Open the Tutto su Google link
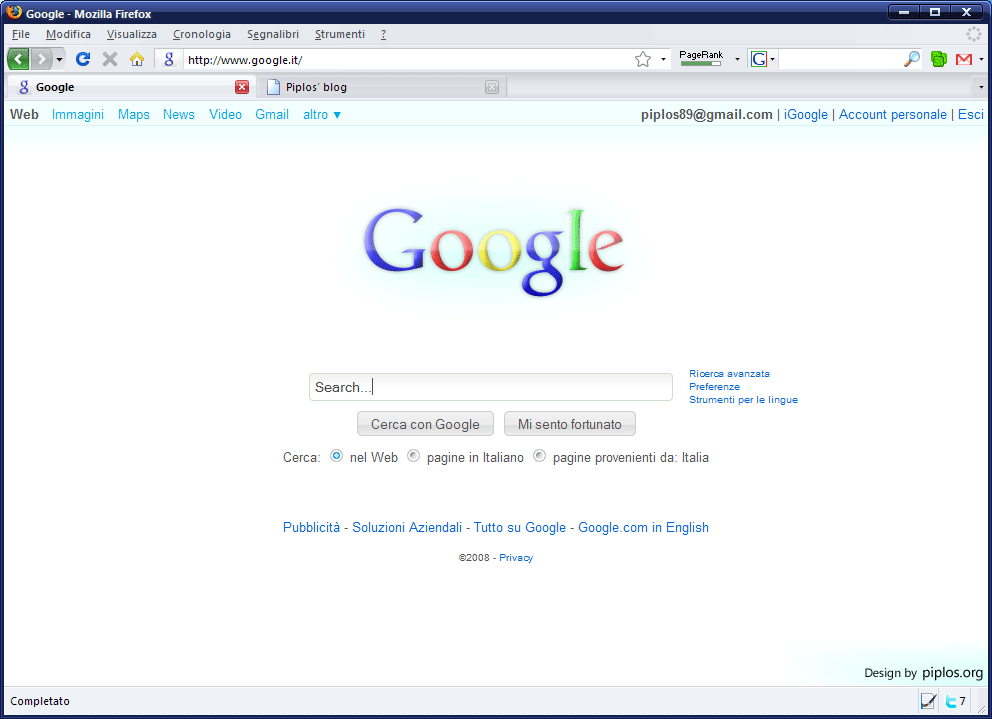This screenshot has width=992, height=719. [x=519, y=527]
